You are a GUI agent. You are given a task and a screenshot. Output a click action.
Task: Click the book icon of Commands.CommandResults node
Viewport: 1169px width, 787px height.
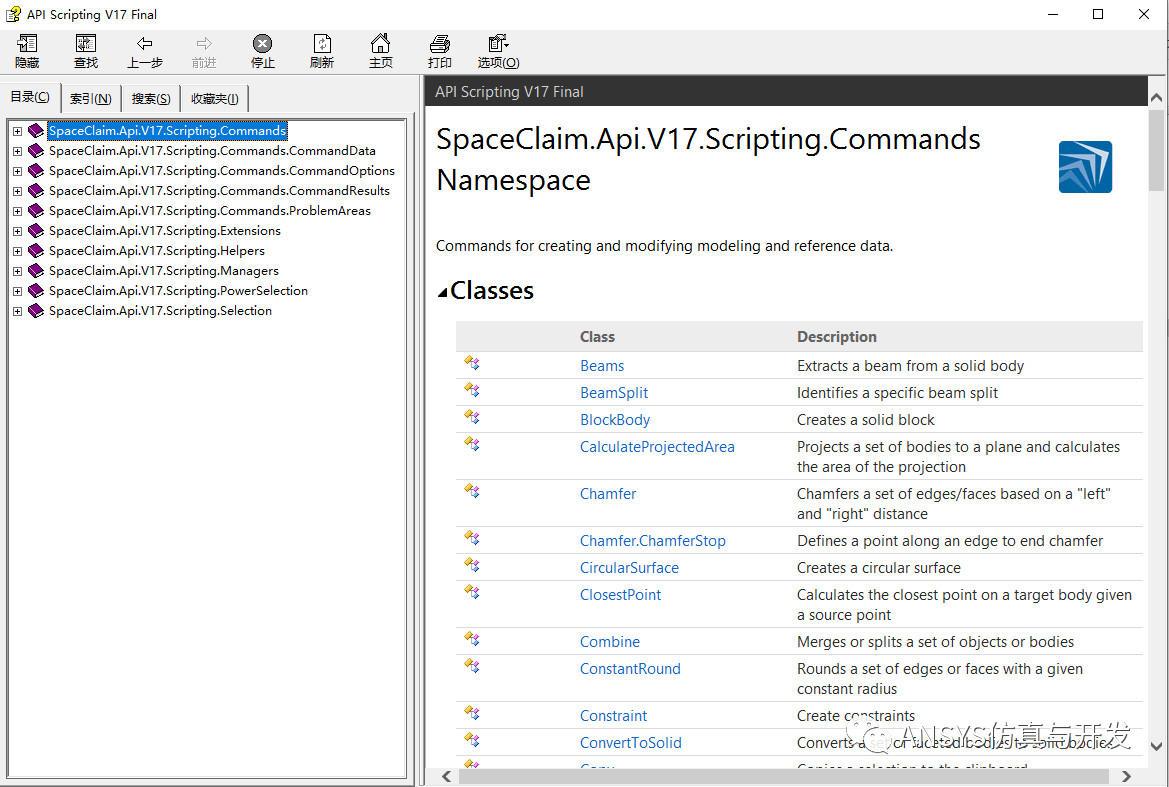coord(36,191)
